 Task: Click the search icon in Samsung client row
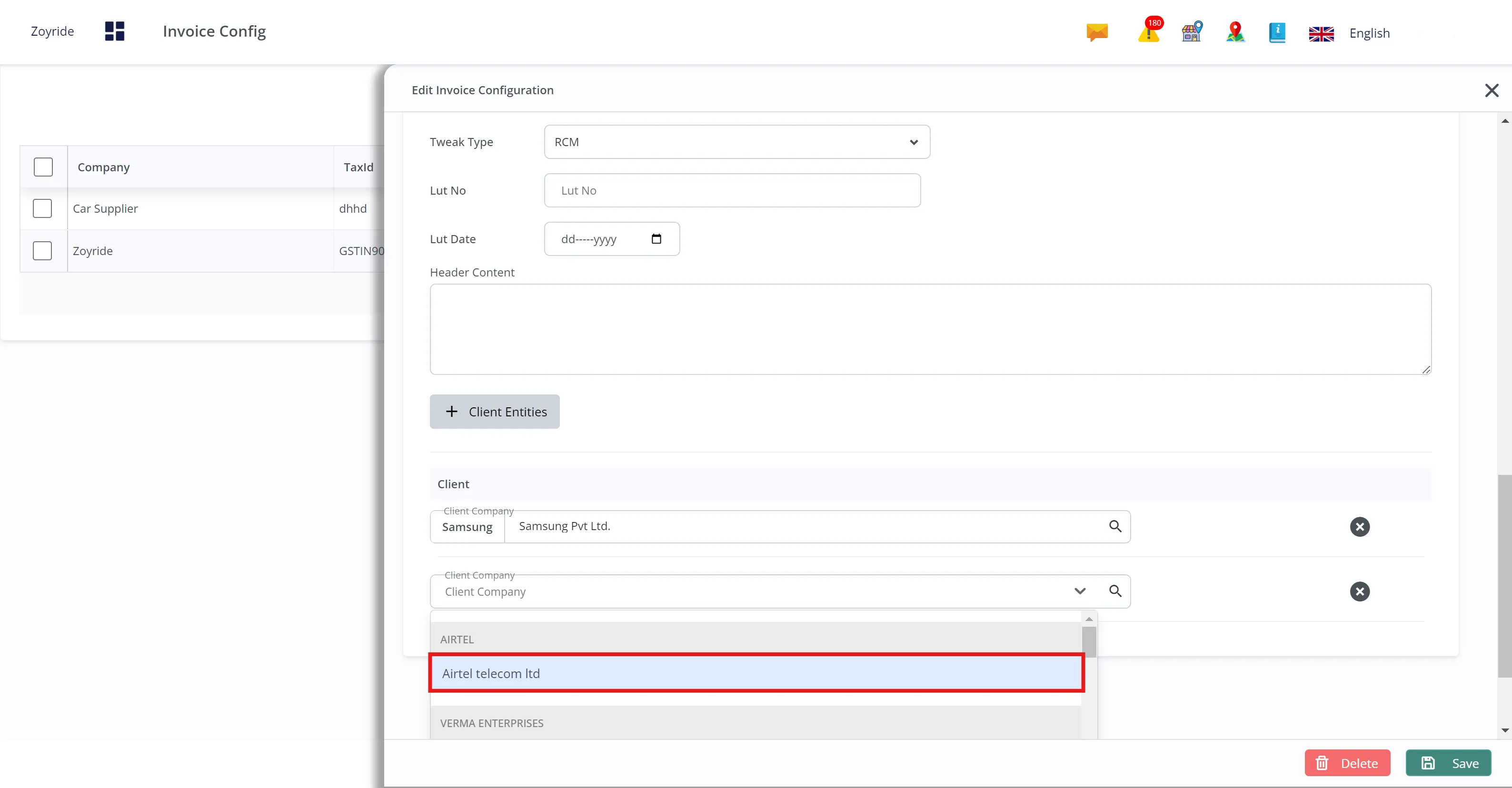[x=1115, y=526]
